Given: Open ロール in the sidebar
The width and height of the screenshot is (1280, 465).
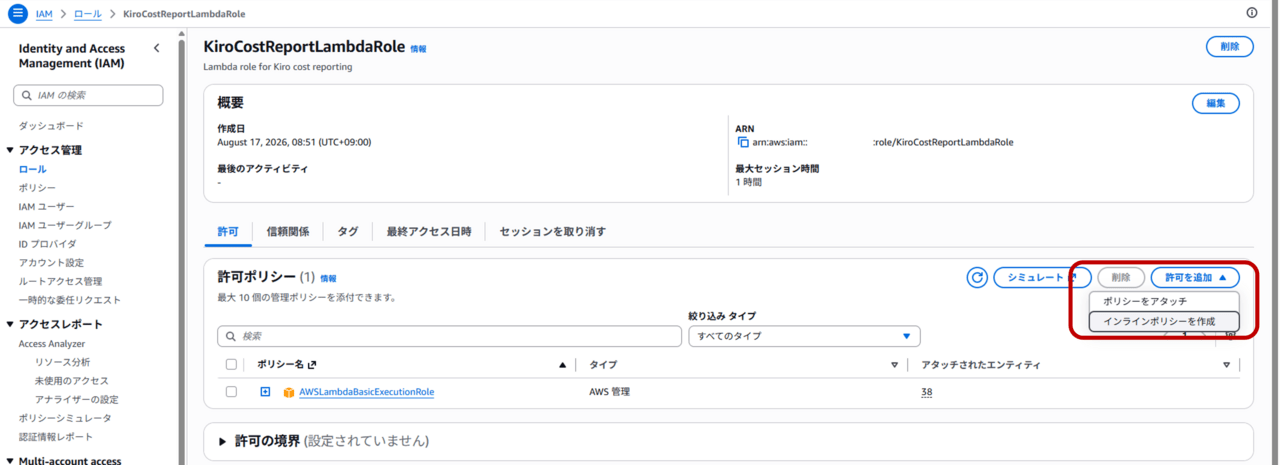Looking at the screenshot, I should [32, 169].
